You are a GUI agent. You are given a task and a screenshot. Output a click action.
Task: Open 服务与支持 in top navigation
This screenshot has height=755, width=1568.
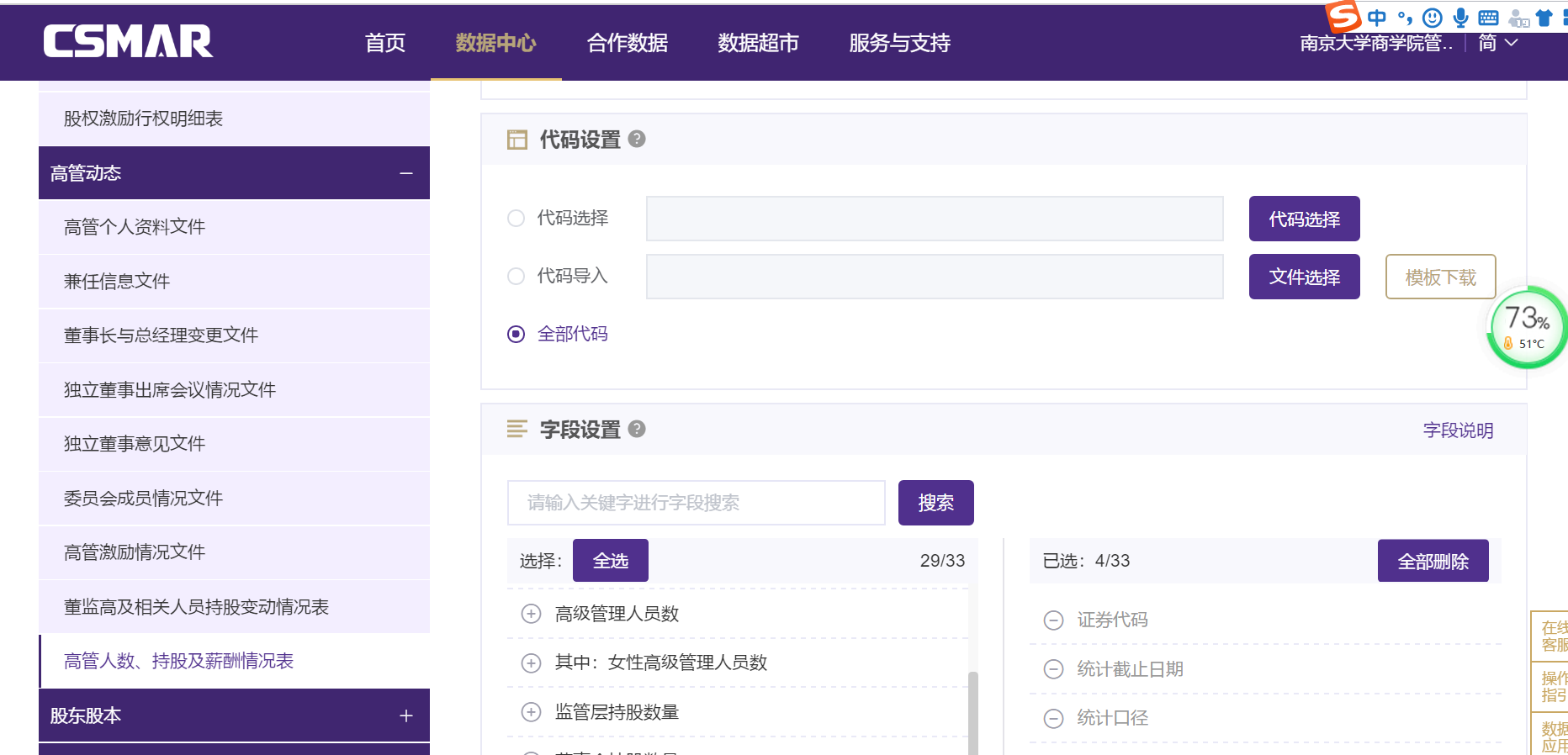[x=900, y=43]
